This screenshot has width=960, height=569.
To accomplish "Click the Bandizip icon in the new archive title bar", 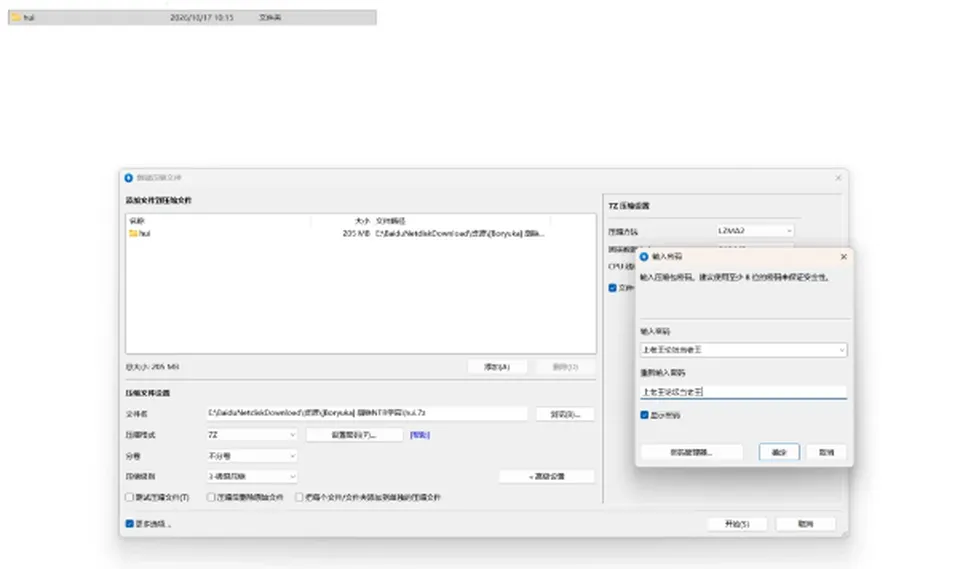I will 129,178.
